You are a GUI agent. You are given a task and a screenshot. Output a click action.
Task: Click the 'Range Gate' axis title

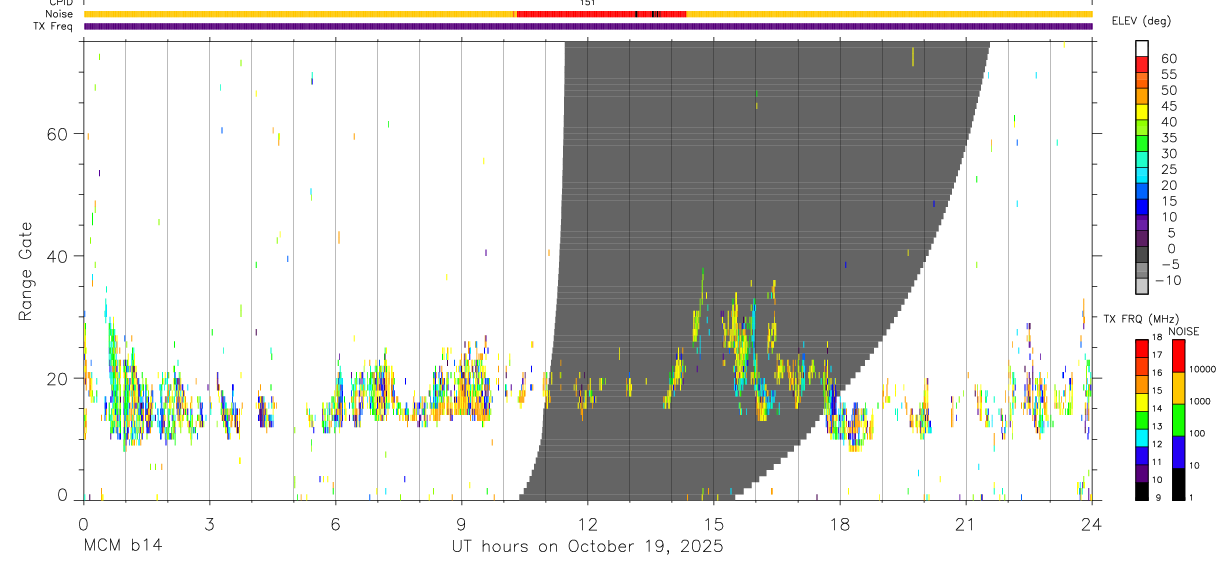[x=26, y=272]
